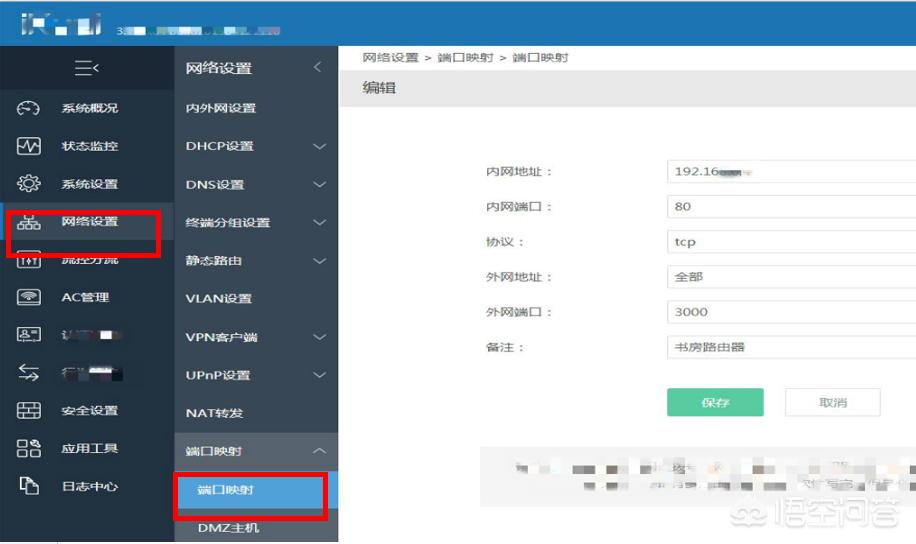The width and height of the screenshot is (916, 544).
Task: Collapse the 端口映射 group chevron
Action: pos(319,451)
